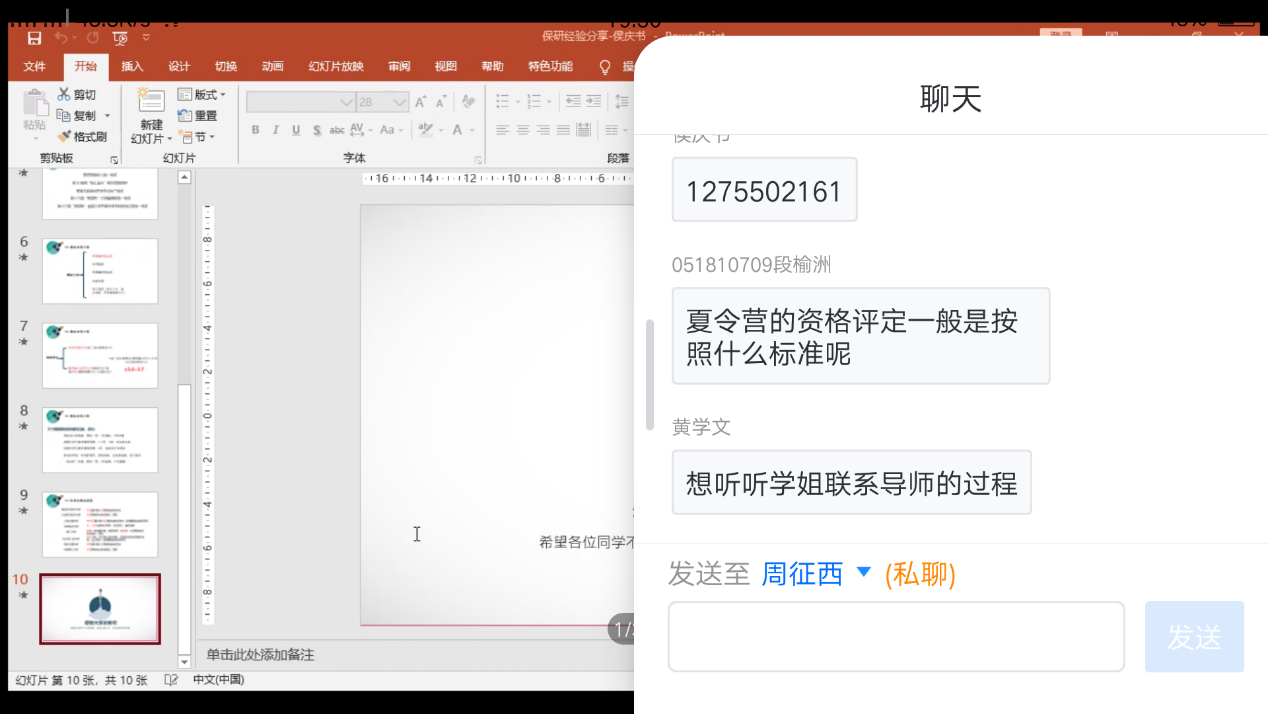Viewport: 1268px width, 714px height.
Task: Start slideshow from quick access toolbar icon
Action: [x=120, y=38]
